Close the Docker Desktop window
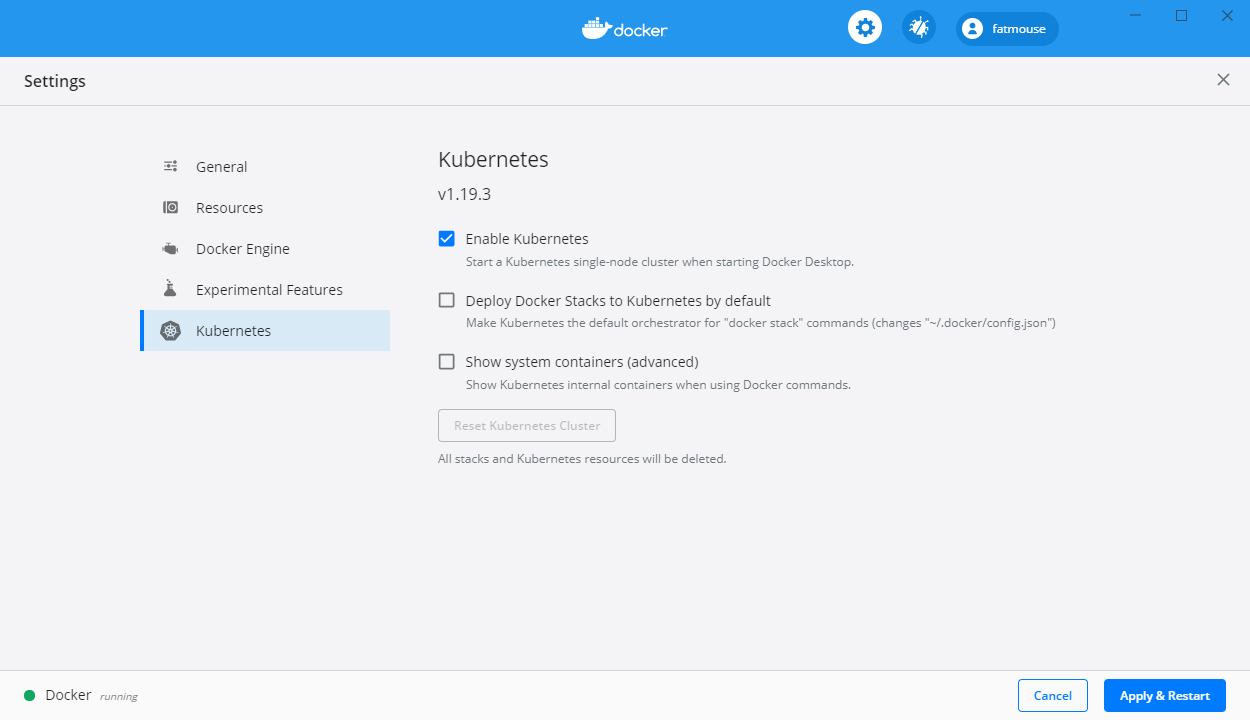Screen dimensions: 1250x720 1227,15
